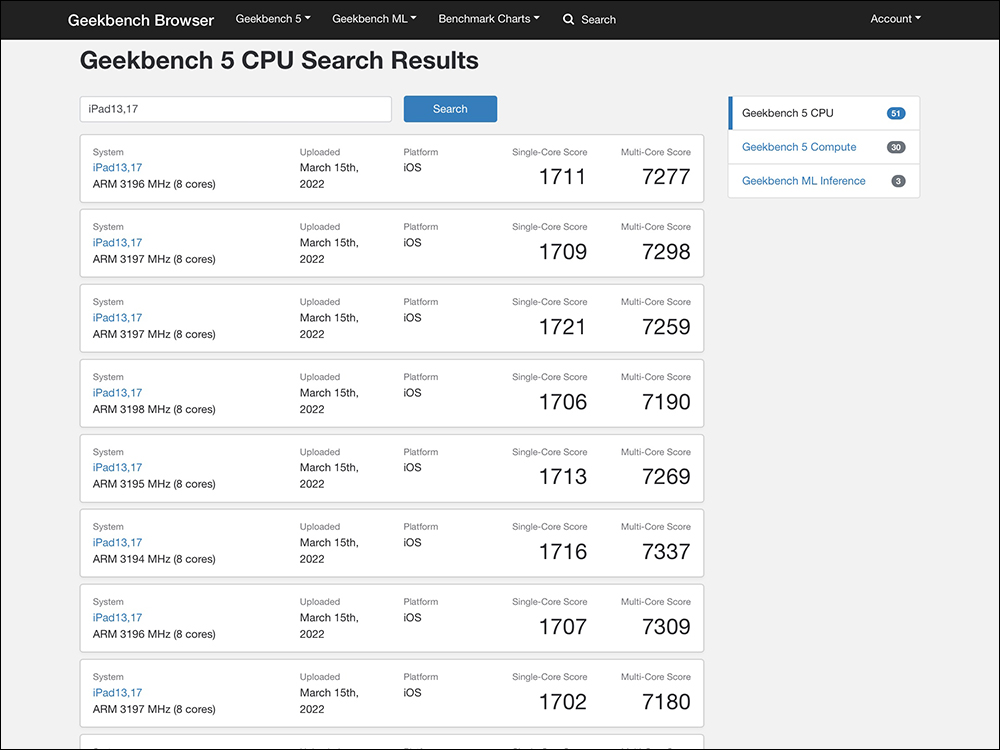This screenshot has height=750, width=1000.
Task: Switch to Geekbench 5 Compute results
Action: pyautogui.click(x=799, y=147)
